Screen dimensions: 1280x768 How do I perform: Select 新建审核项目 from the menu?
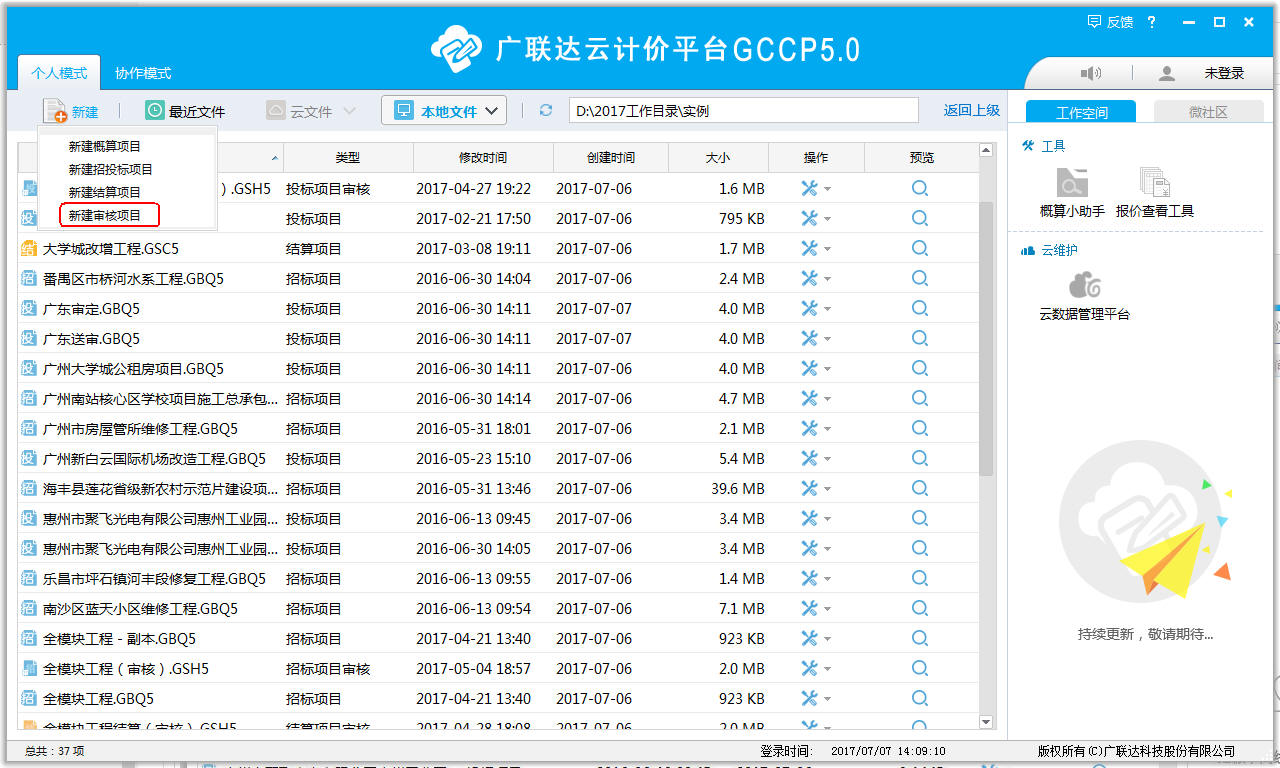(x=105, y=215)
